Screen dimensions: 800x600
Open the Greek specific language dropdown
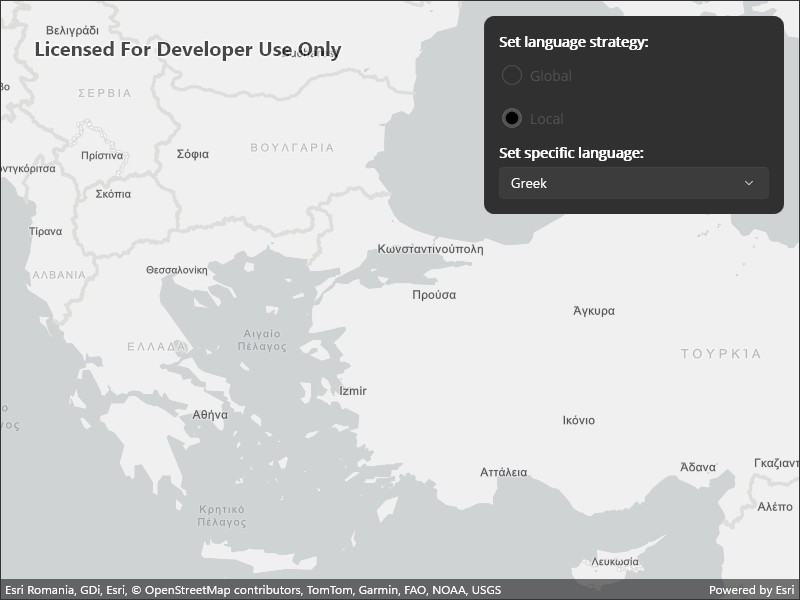coord(634,183)
